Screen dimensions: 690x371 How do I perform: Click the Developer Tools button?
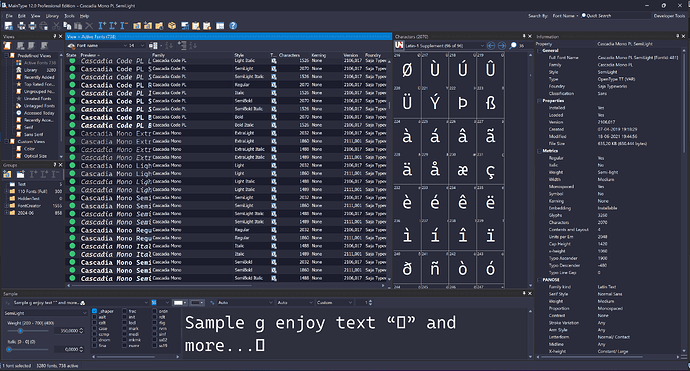click(x=669, y=16)
